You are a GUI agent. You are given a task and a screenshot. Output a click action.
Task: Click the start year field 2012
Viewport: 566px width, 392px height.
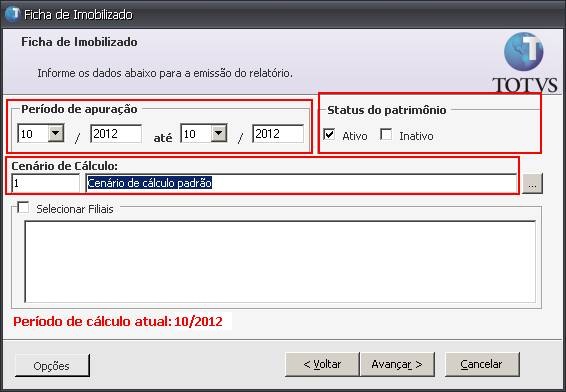coord(116,134)
